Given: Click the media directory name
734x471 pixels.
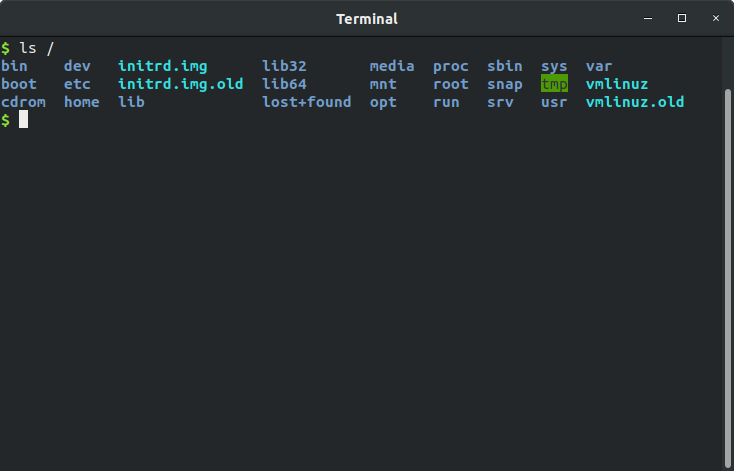Looking at the screenshot, I should click(x=392, y=66).
